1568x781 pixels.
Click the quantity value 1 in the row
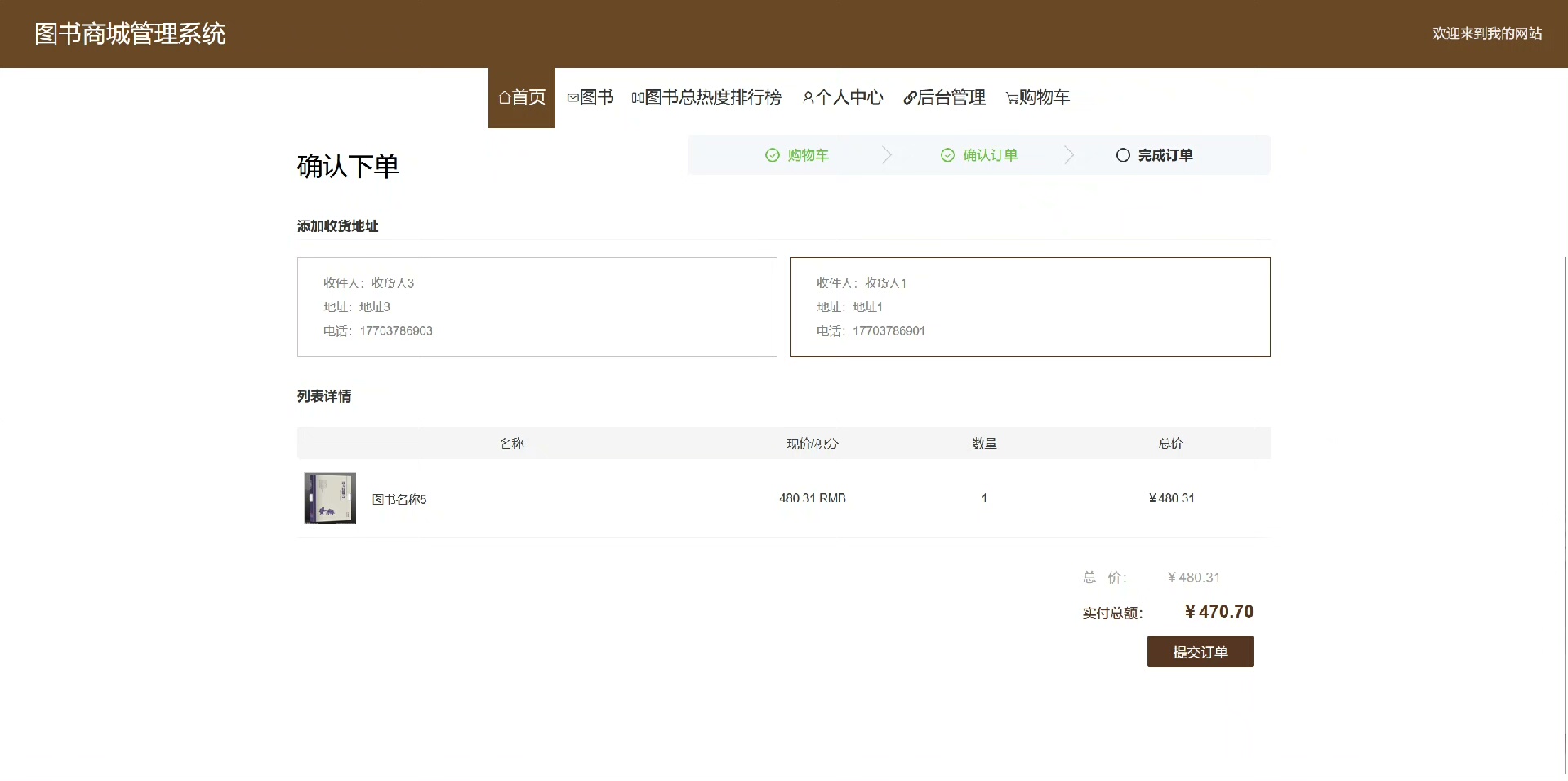pos(984,498)
